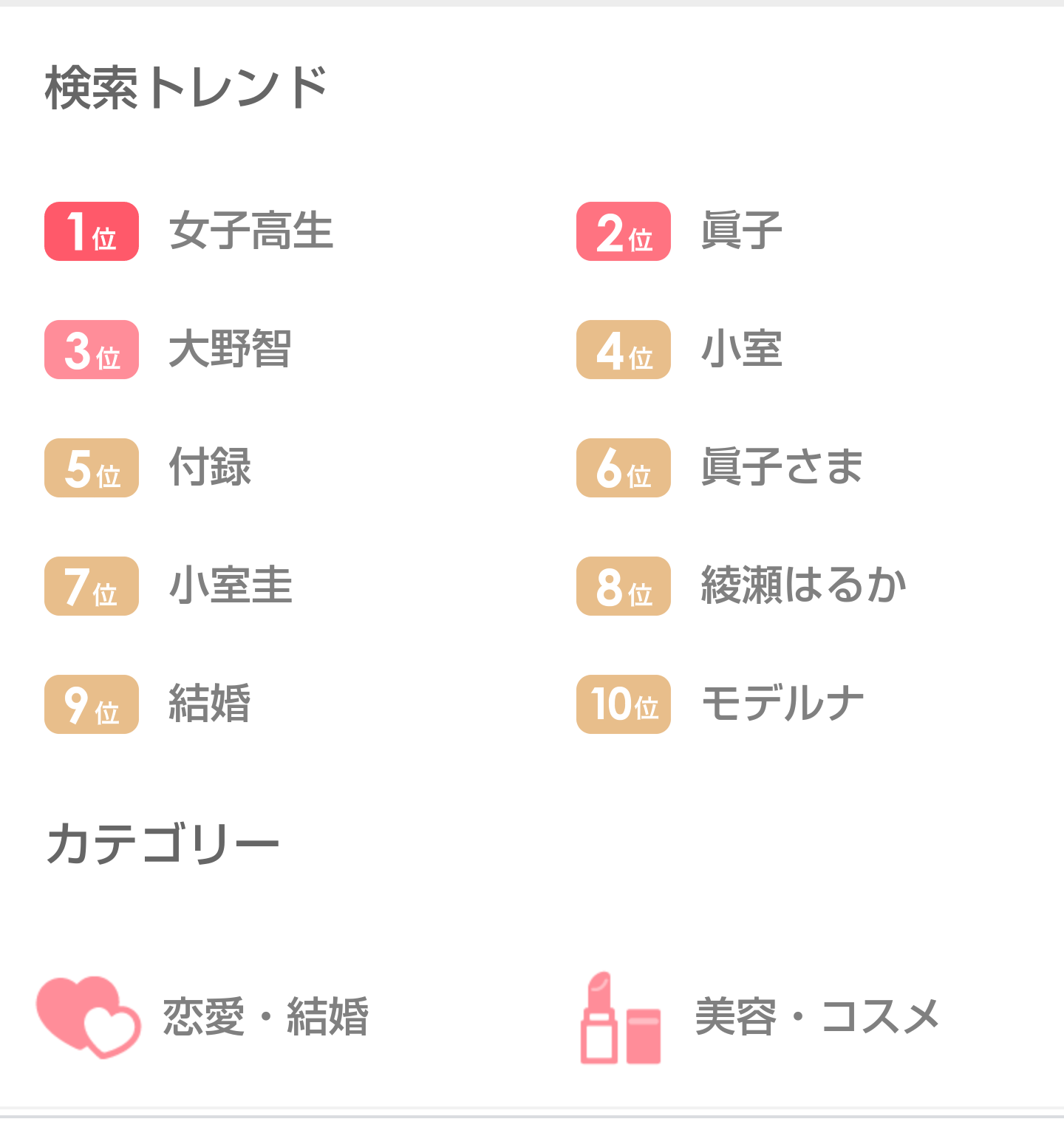Open trending search 女子高生
The image size is (1064, 1136).
(251, 231)
